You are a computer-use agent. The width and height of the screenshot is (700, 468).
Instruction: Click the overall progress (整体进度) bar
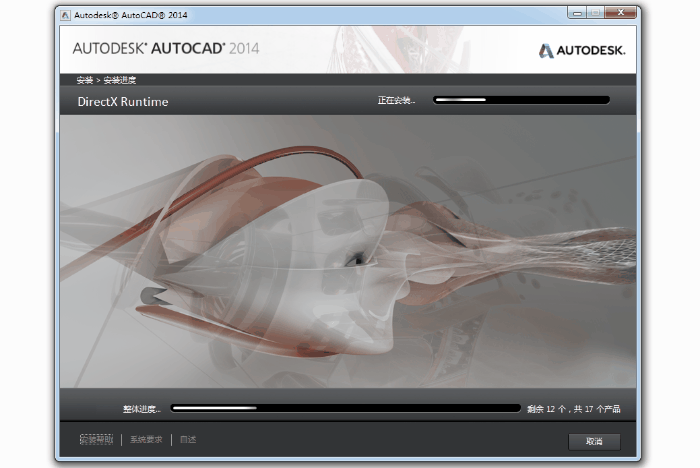tap(346, 408)
